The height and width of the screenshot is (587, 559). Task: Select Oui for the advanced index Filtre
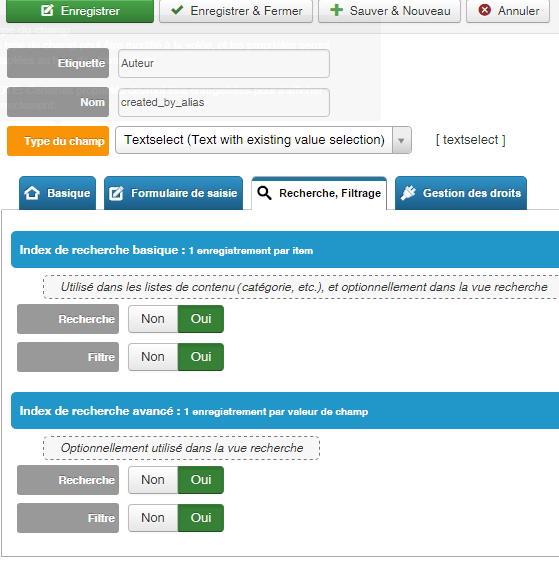[x=201, y=518]
